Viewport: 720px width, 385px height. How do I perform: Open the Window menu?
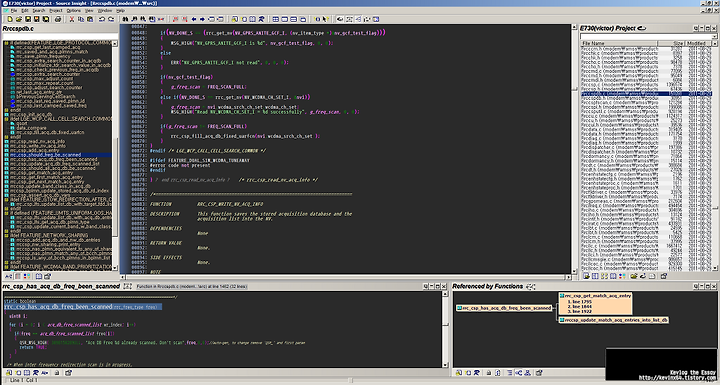coord(105,11)
